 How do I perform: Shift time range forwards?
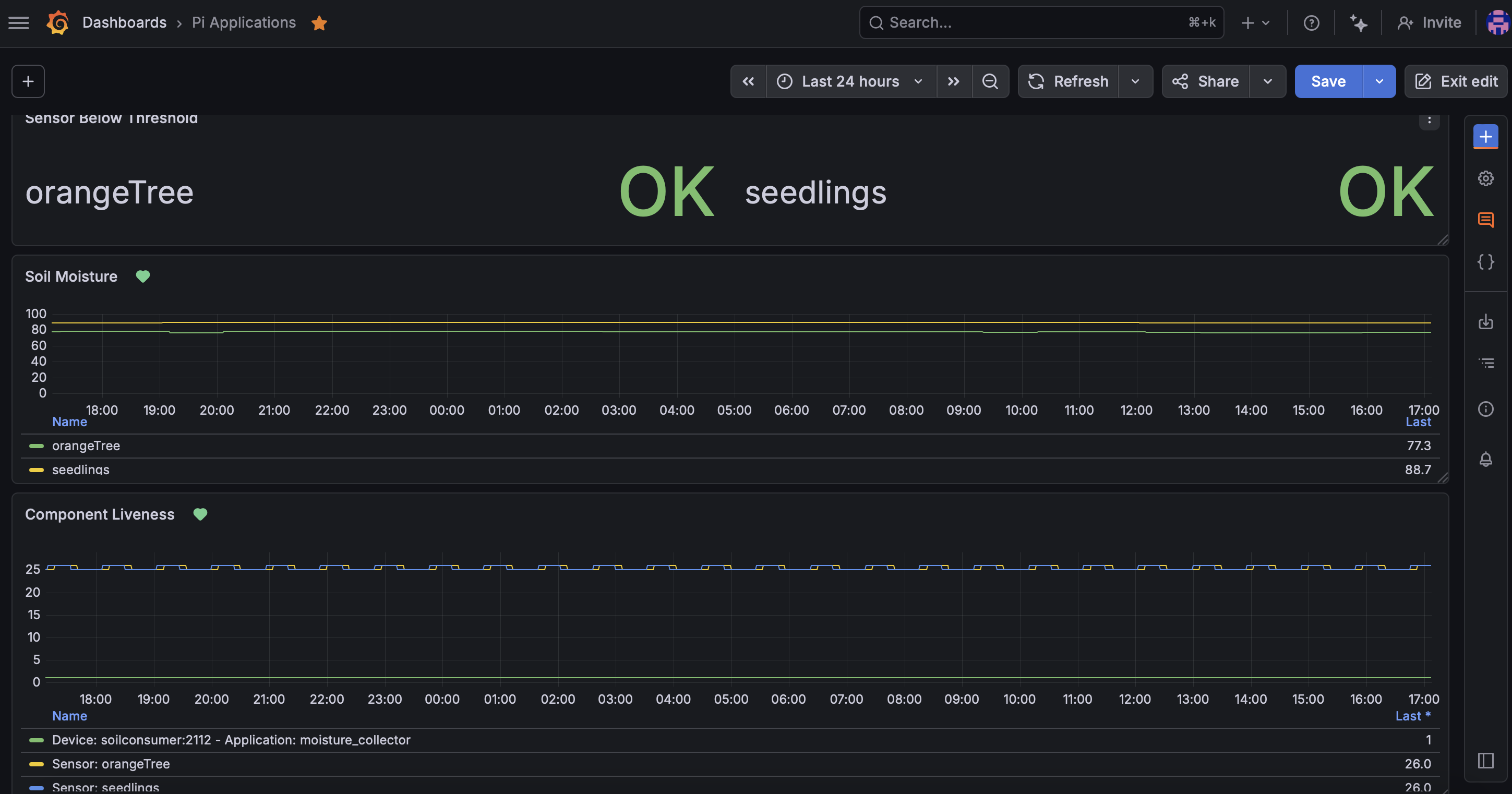tap(954, 81)
